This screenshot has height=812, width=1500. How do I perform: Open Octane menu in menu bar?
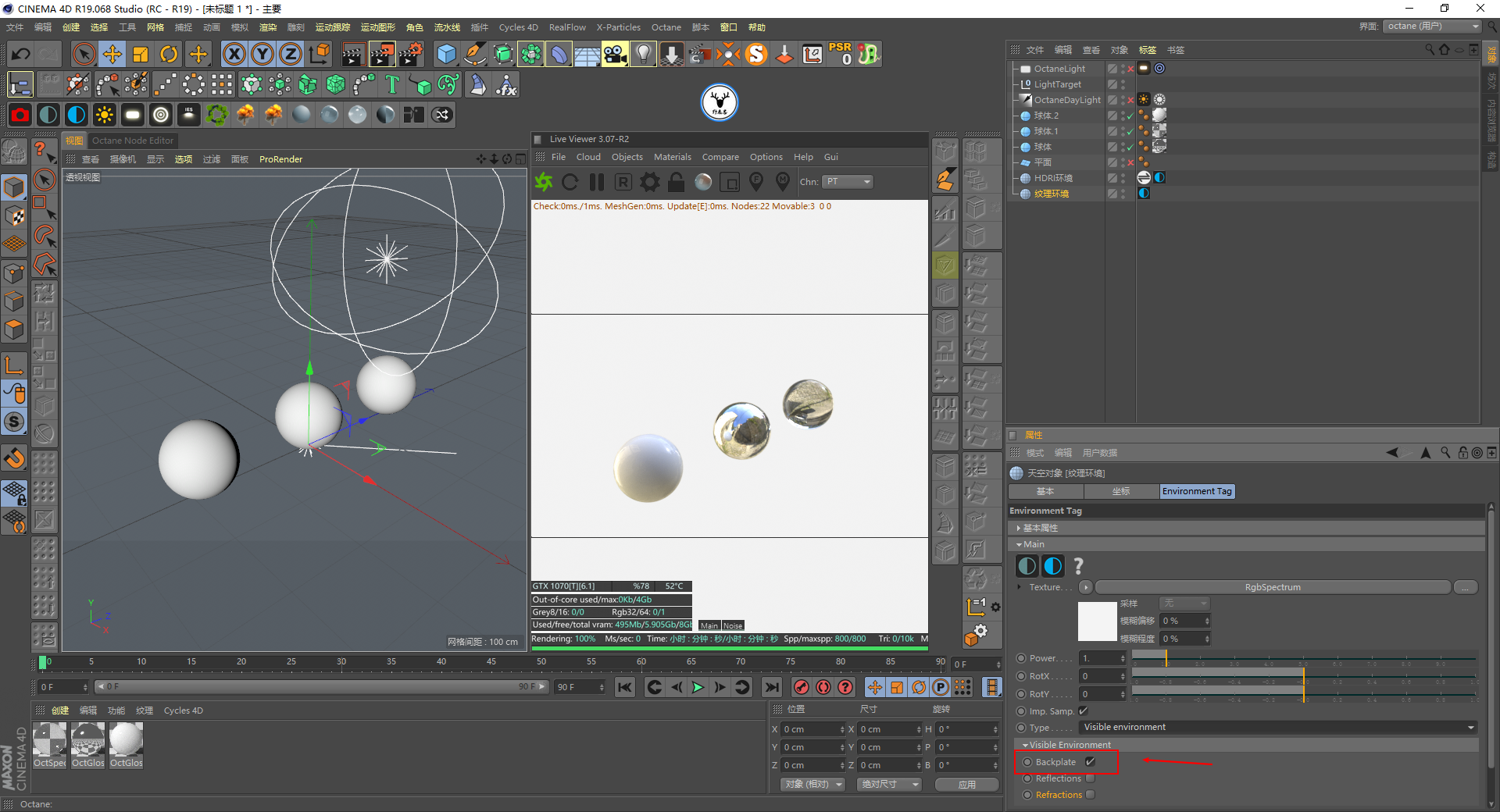(666, 27)
